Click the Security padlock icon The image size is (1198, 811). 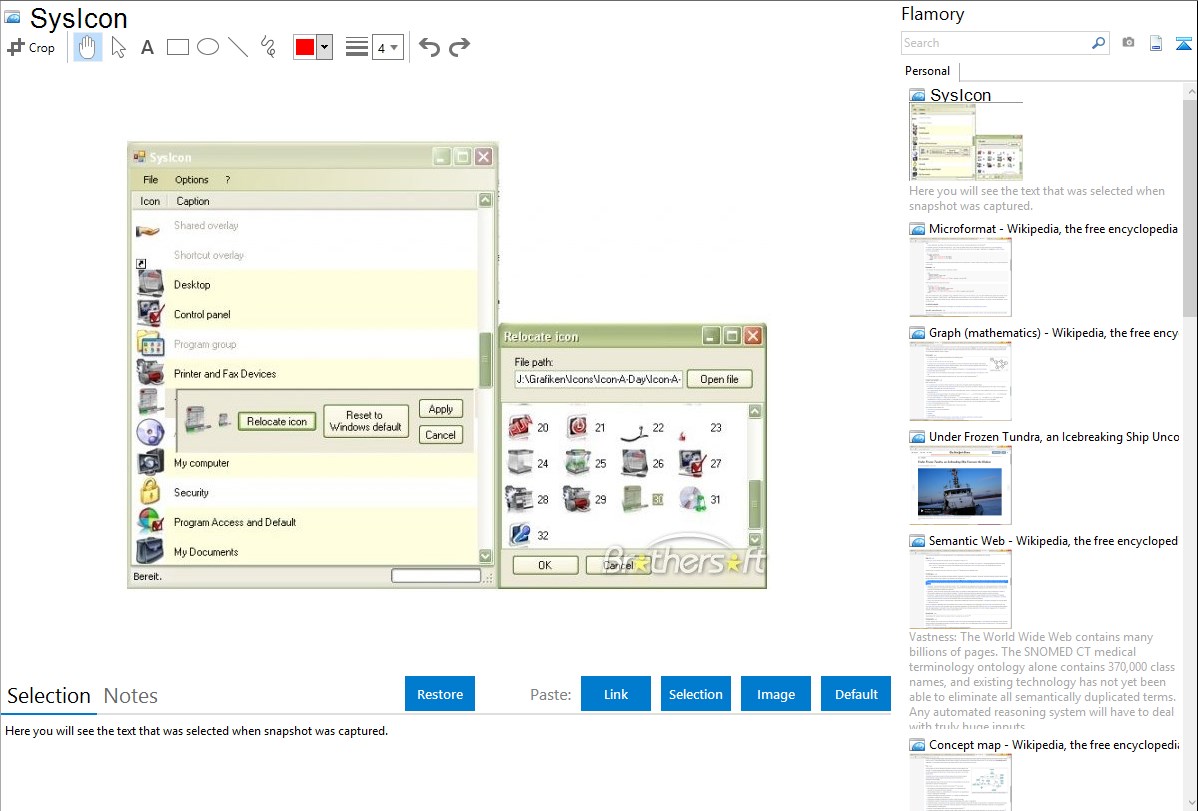pyautogui.click(x=151, y=491)
